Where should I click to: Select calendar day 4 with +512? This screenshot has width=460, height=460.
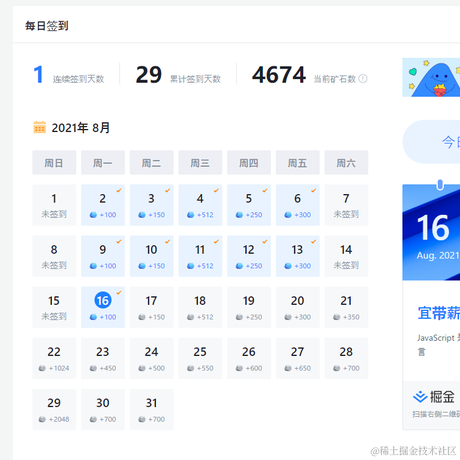tap(200, 205)
